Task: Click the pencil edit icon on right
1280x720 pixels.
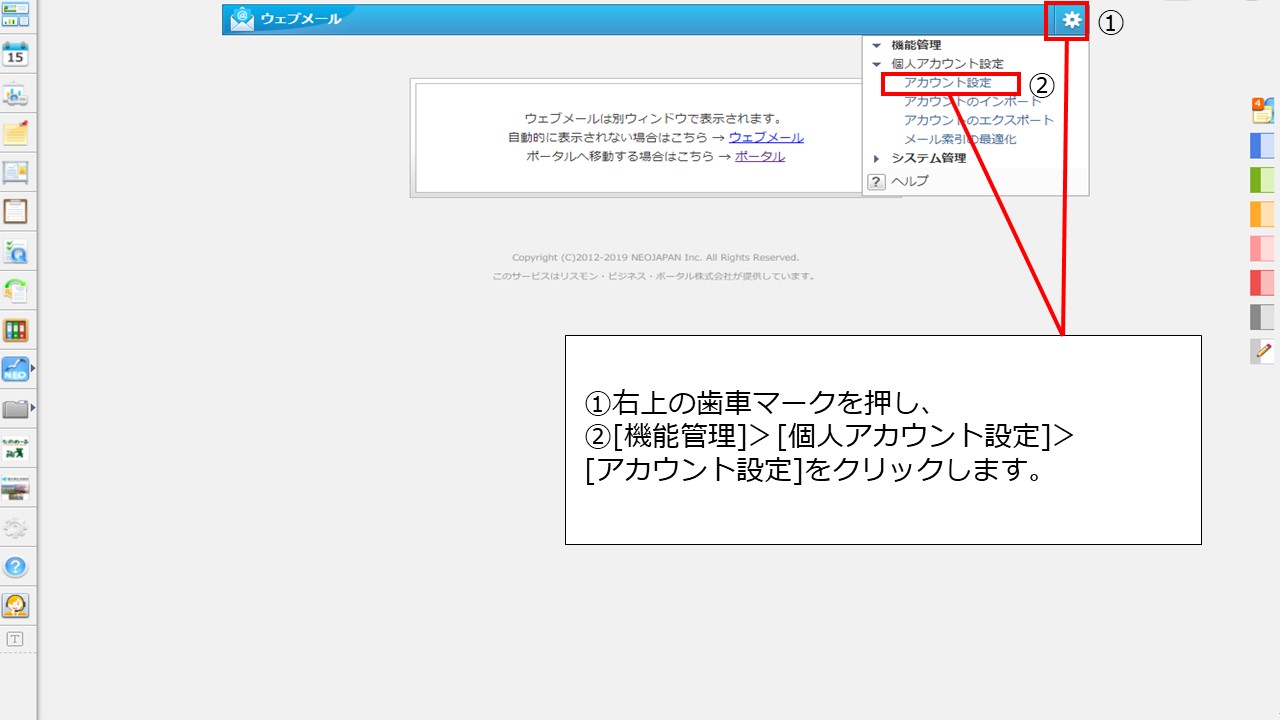Action: [1262, 351]
